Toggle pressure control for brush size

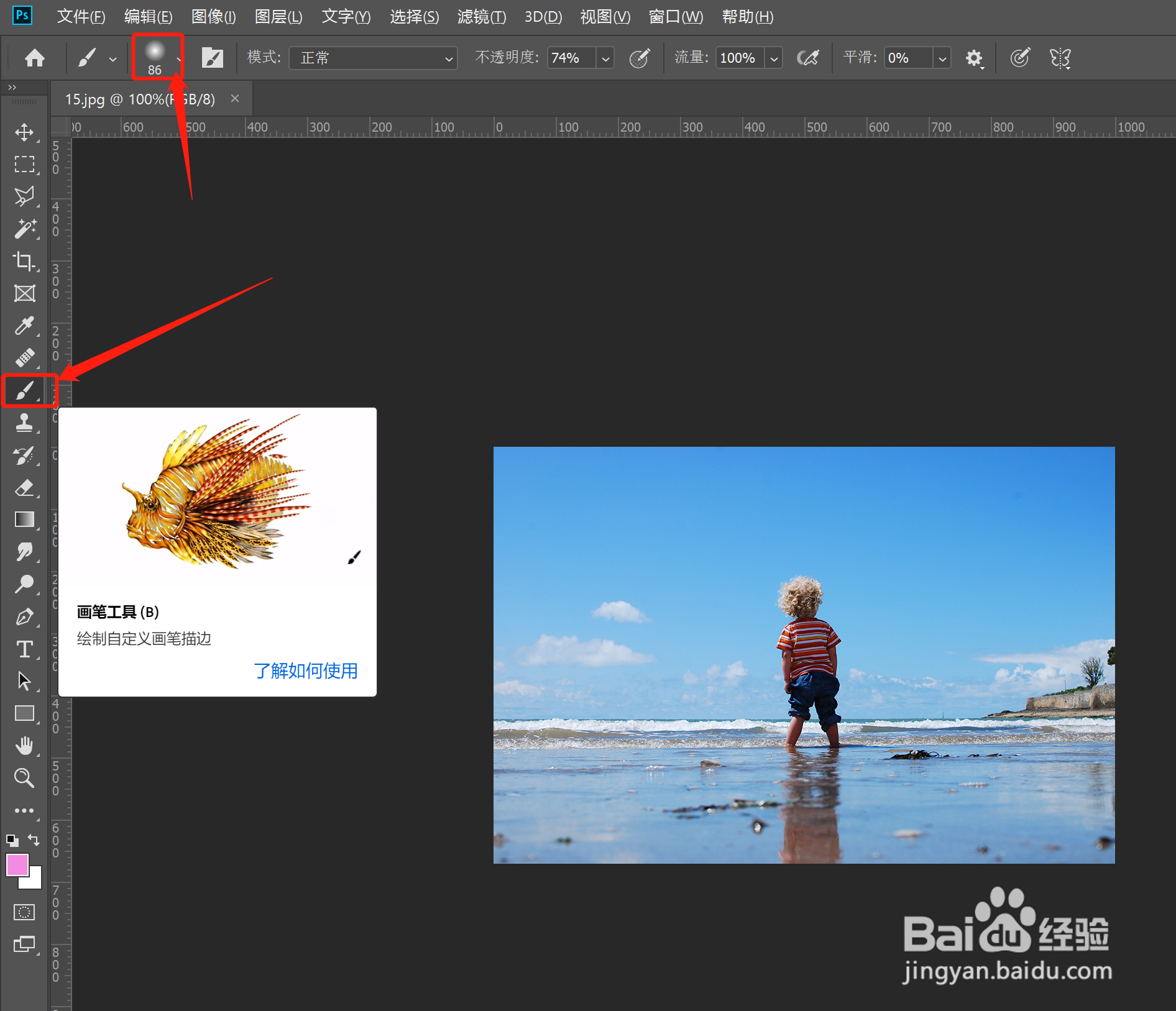coord(1020,58)
